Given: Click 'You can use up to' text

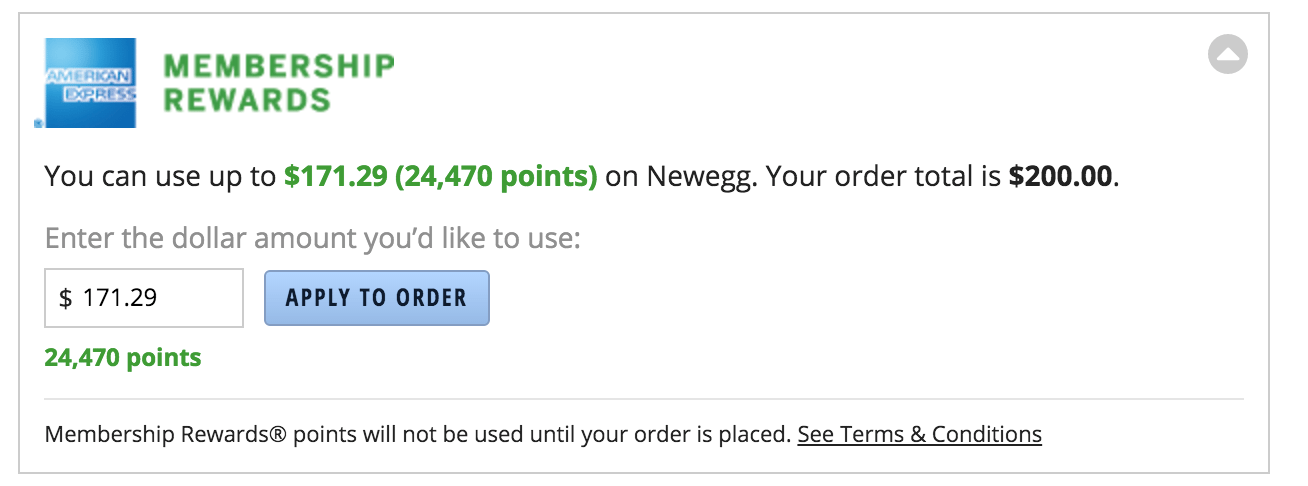Looking at the screenshot, I should [160, 178].
